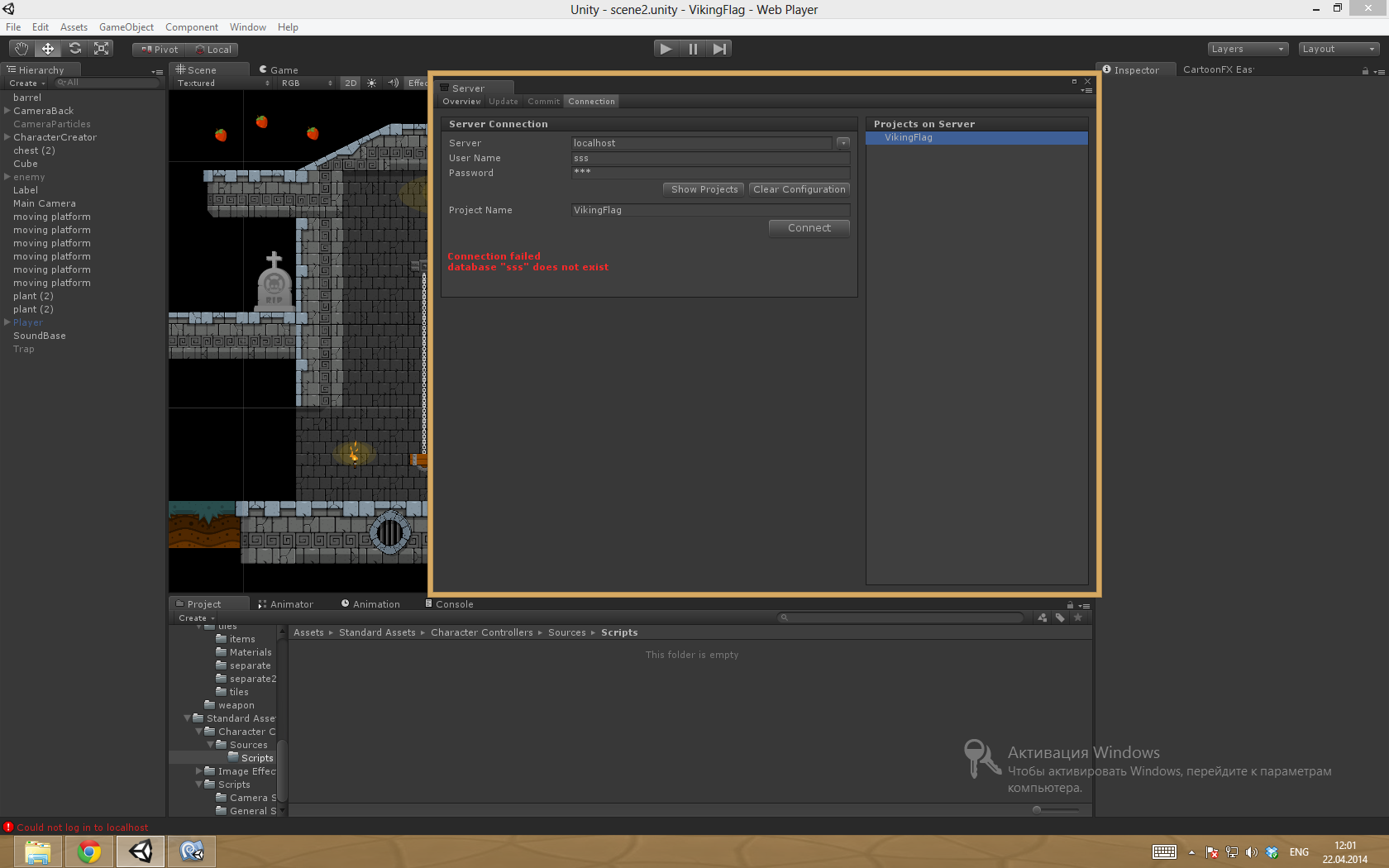Image resolution: width=1389 pixels, height=868 pixels.
Task: Open Project Create dropdown
Action: pos(197,618)
